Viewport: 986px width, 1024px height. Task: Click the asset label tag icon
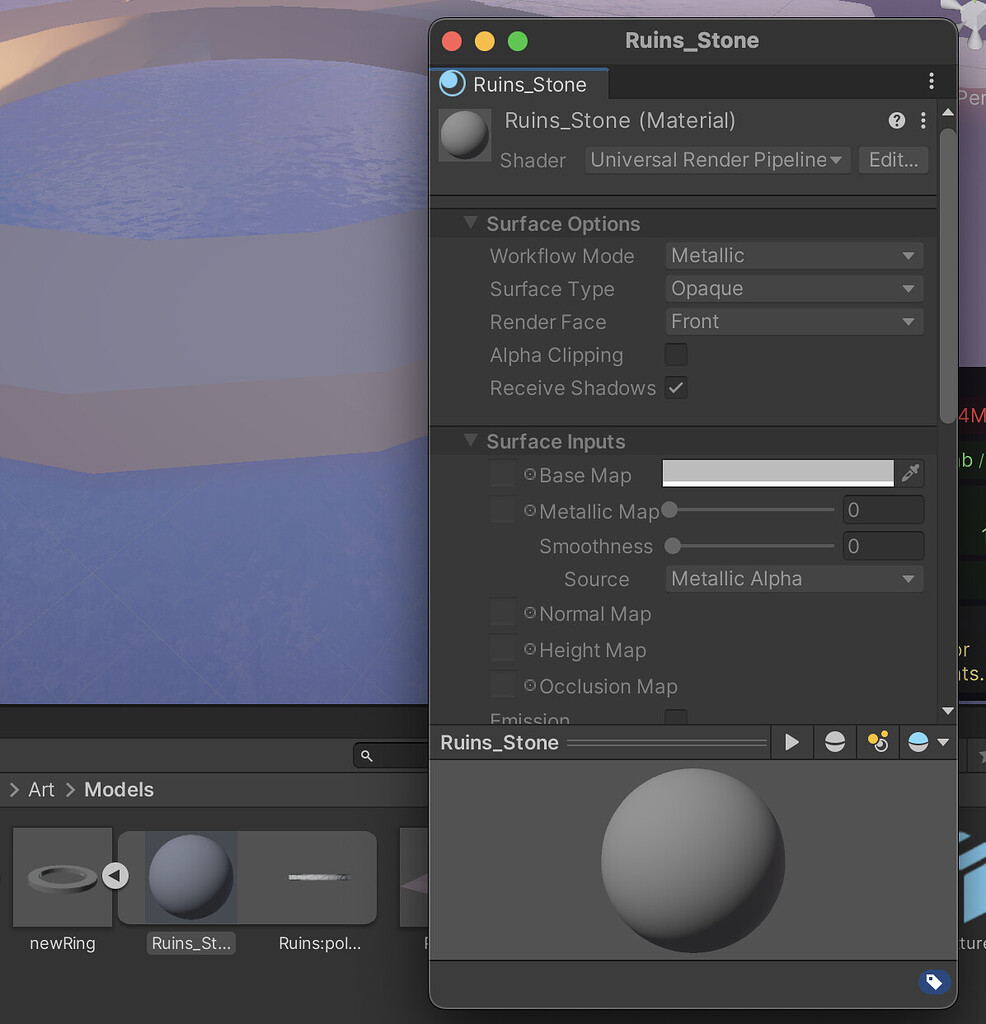[x=934, y=982]
